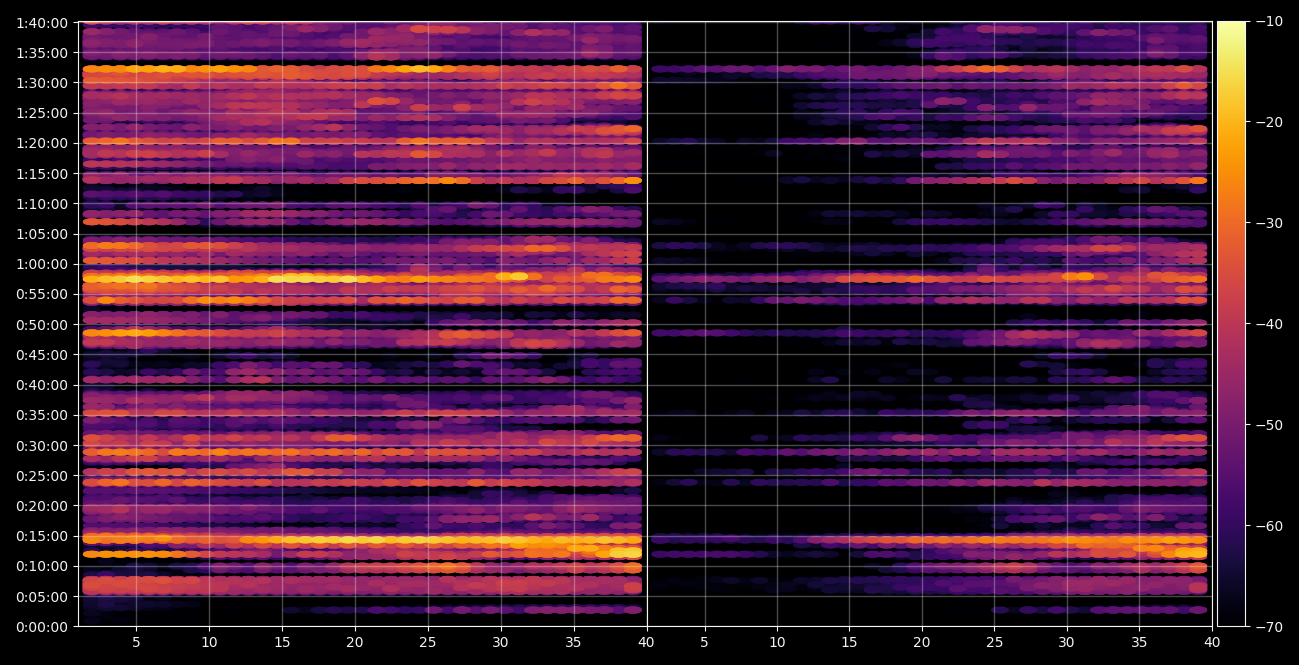Click the 0:50:00 y-axis tick label
The image size is (1299, 665).
click(x=41, y=325)
